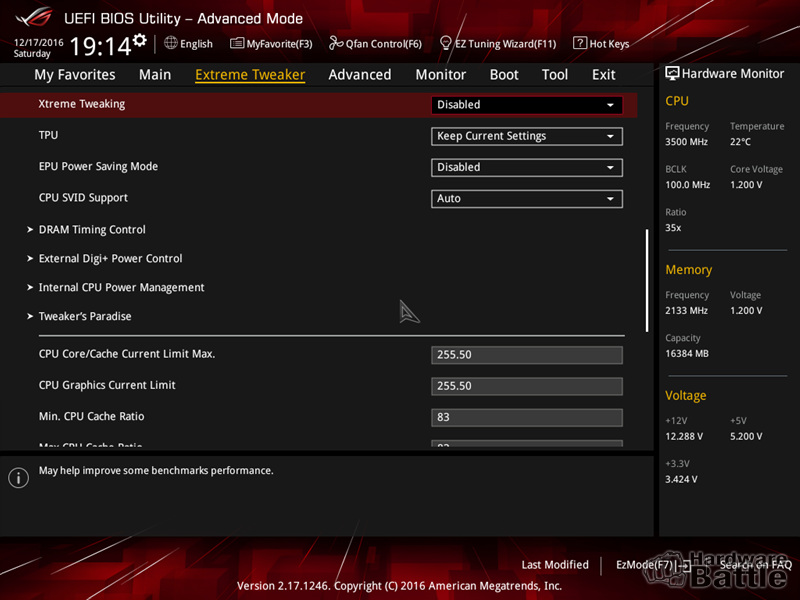Click the globe language icon
Image resolution: width=800 pixels, height=600 pixels.
click(x=171, y=43)
